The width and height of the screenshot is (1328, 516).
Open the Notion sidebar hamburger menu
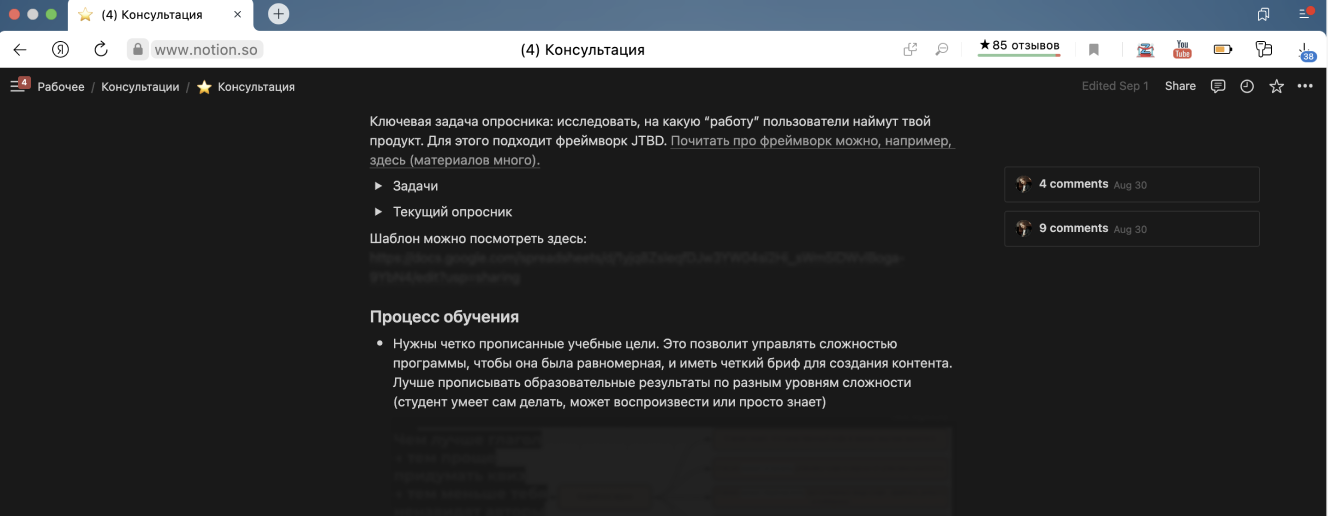[17, 86]
